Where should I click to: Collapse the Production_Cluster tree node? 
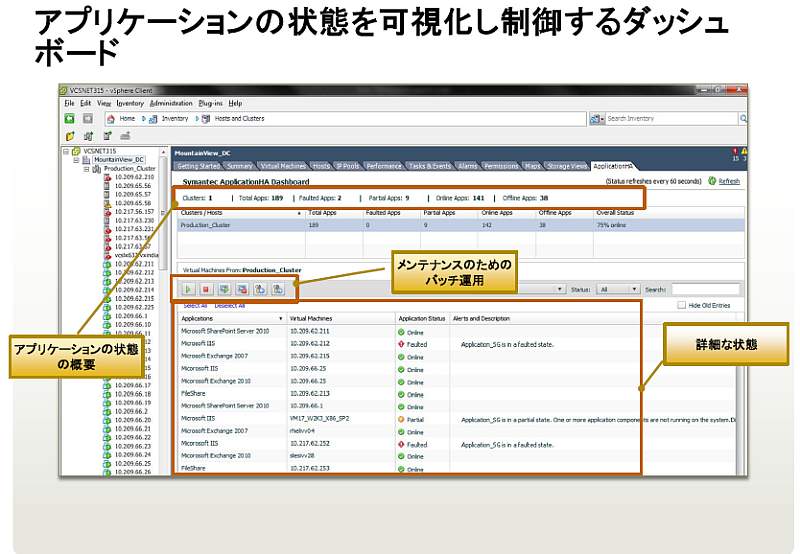tap(86, 168)
